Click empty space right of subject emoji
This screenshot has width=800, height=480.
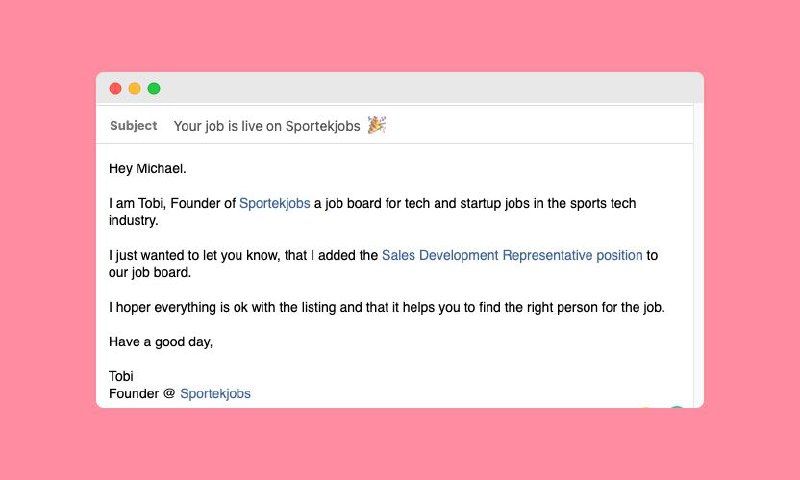point(540,126)
